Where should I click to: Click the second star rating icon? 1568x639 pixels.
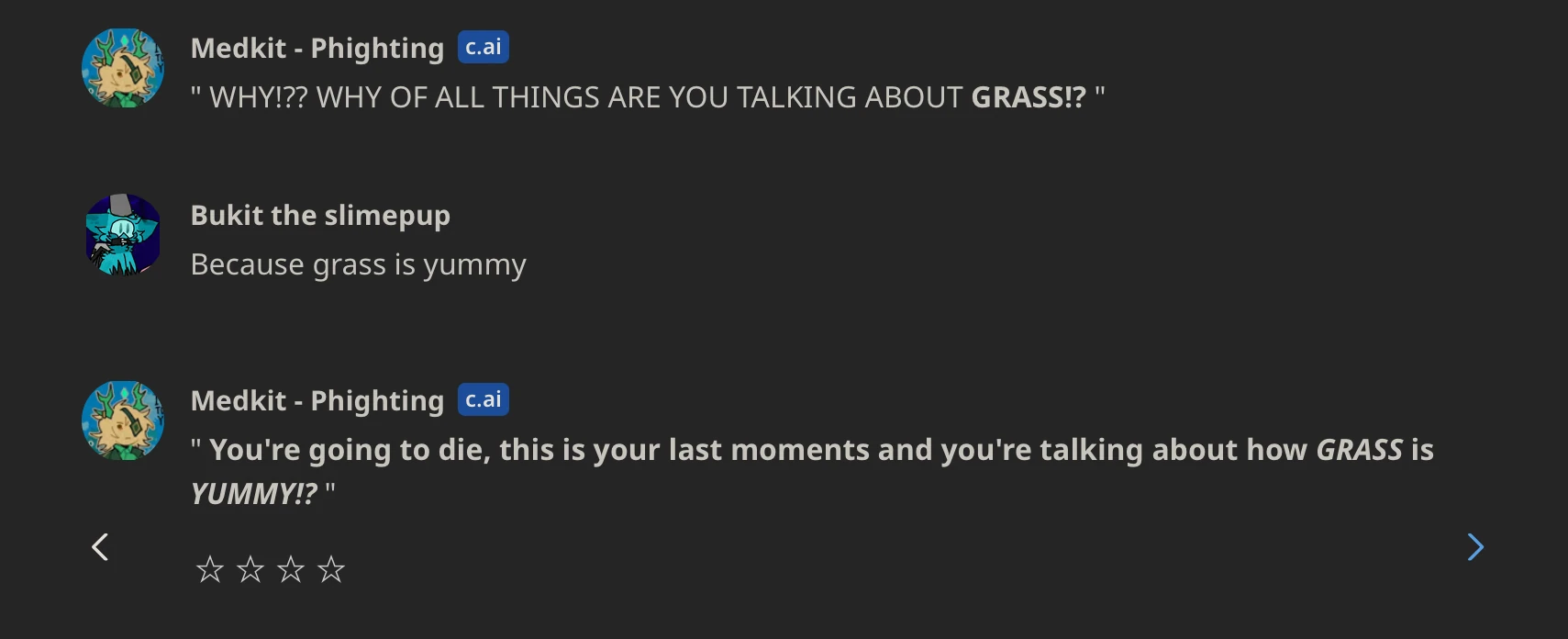[x=250, y=569]
